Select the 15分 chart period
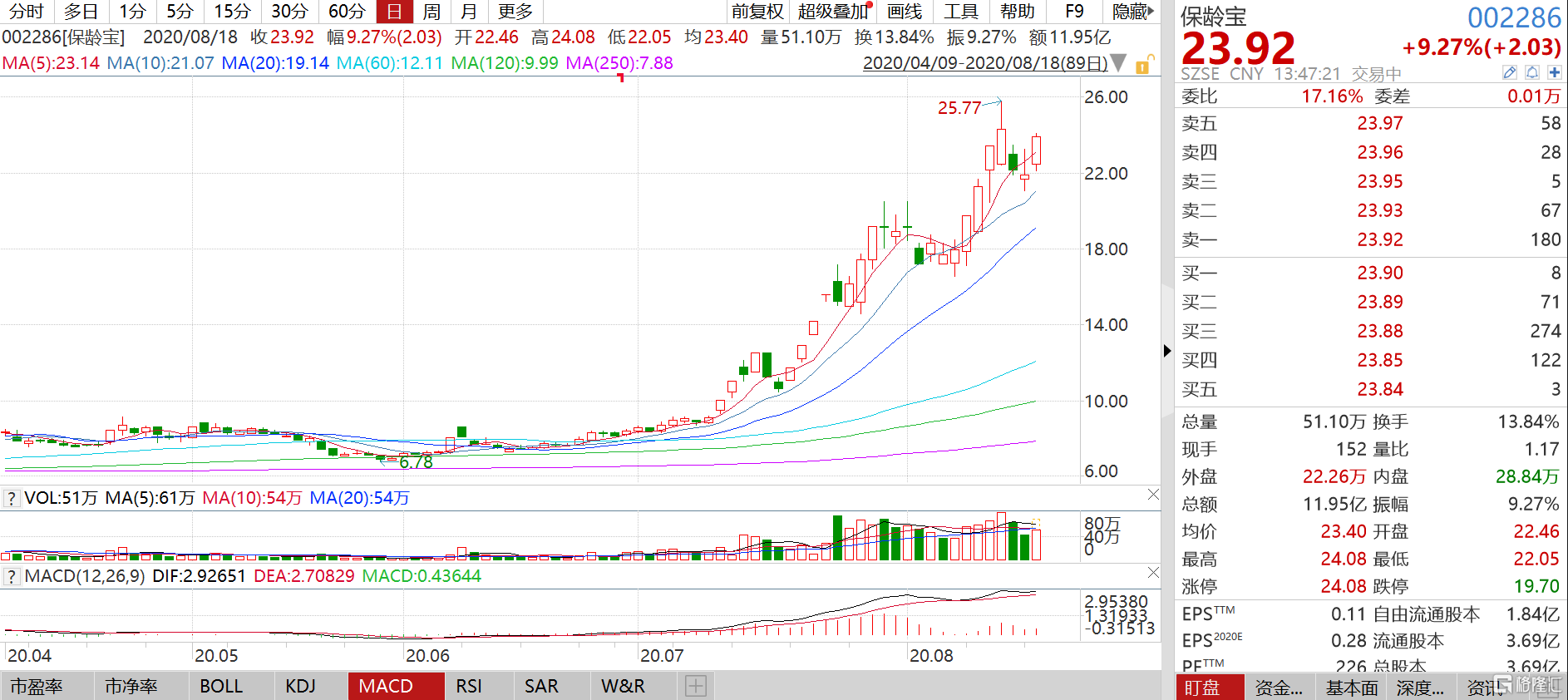This screenshot has height=700, width=1568. tap(232, 12)
